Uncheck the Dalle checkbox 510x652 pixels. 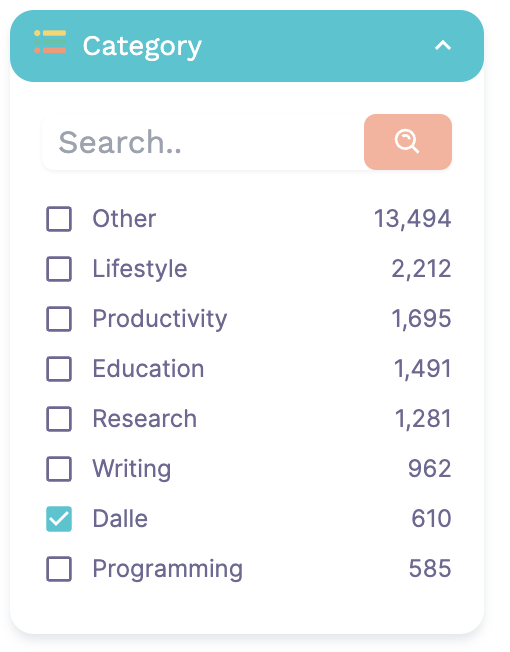click(59, 519)
